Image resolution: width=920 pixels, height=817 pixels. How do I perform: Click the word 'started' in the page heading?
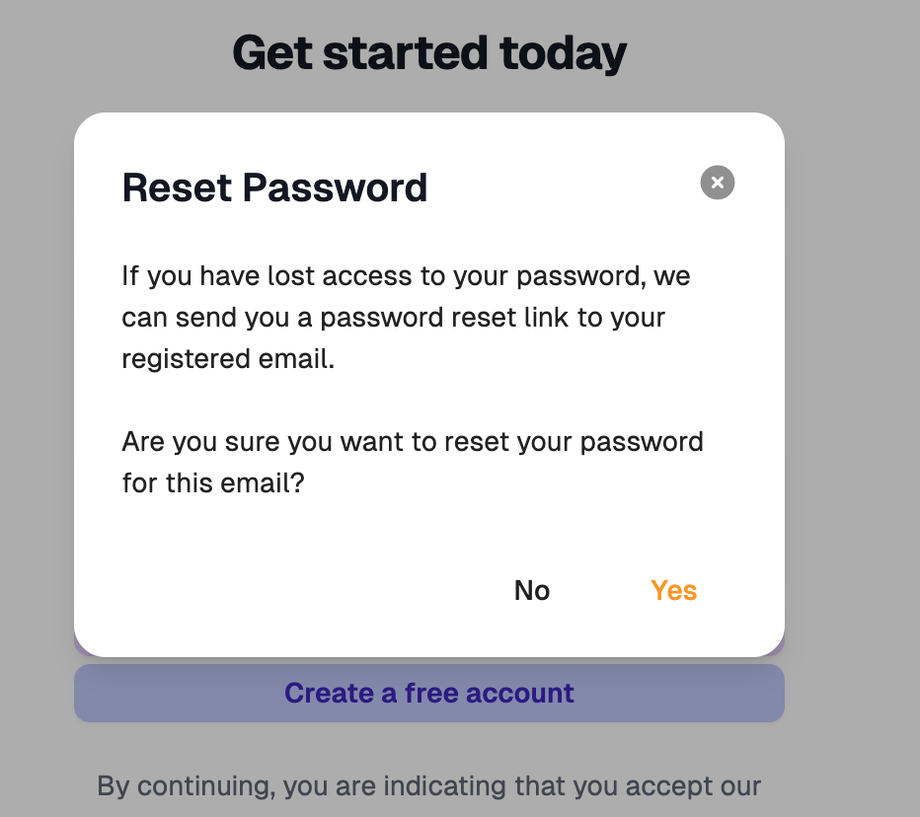pyautogui.click(x=405, y=53)
